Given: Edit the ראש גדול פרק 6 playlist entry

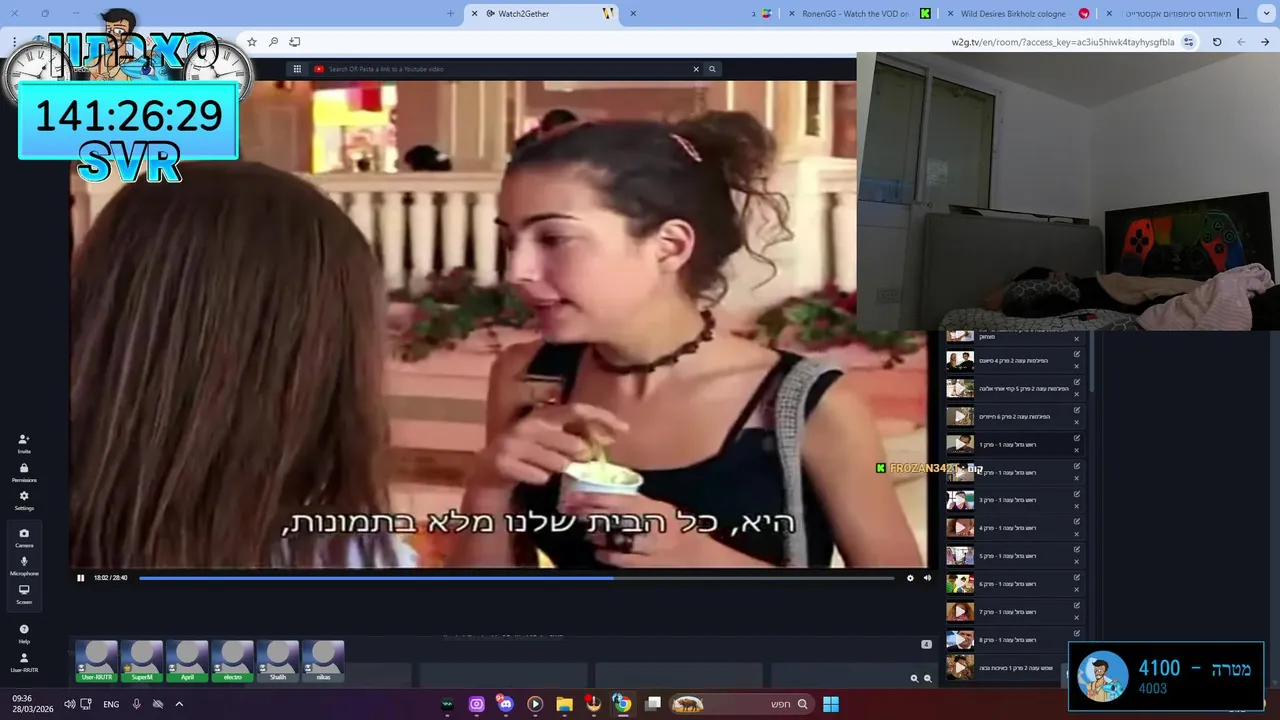Looking at the screenshot, I should tap(1077, 578).
